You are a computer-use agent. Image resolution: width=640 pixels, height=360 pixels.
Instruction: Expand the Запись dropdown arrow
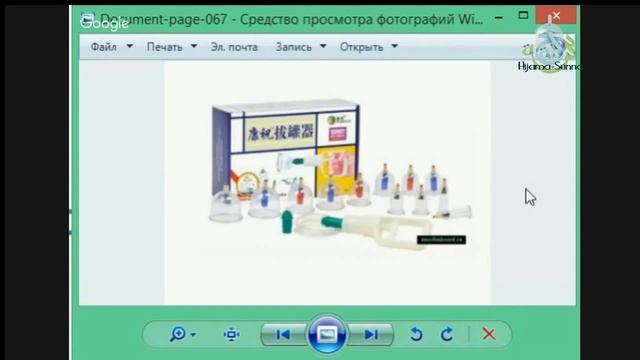point(323,47)
